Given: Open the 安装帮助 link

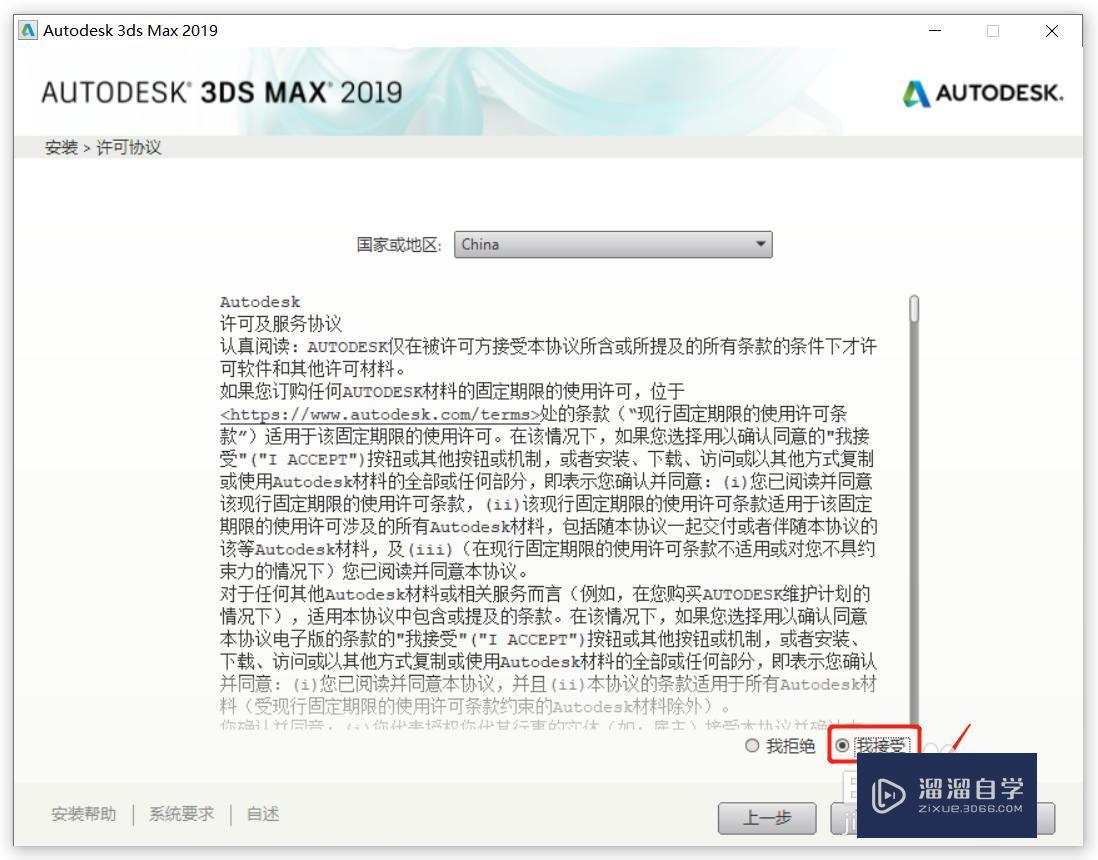Looking at the screenshot, I should point(83,814).
